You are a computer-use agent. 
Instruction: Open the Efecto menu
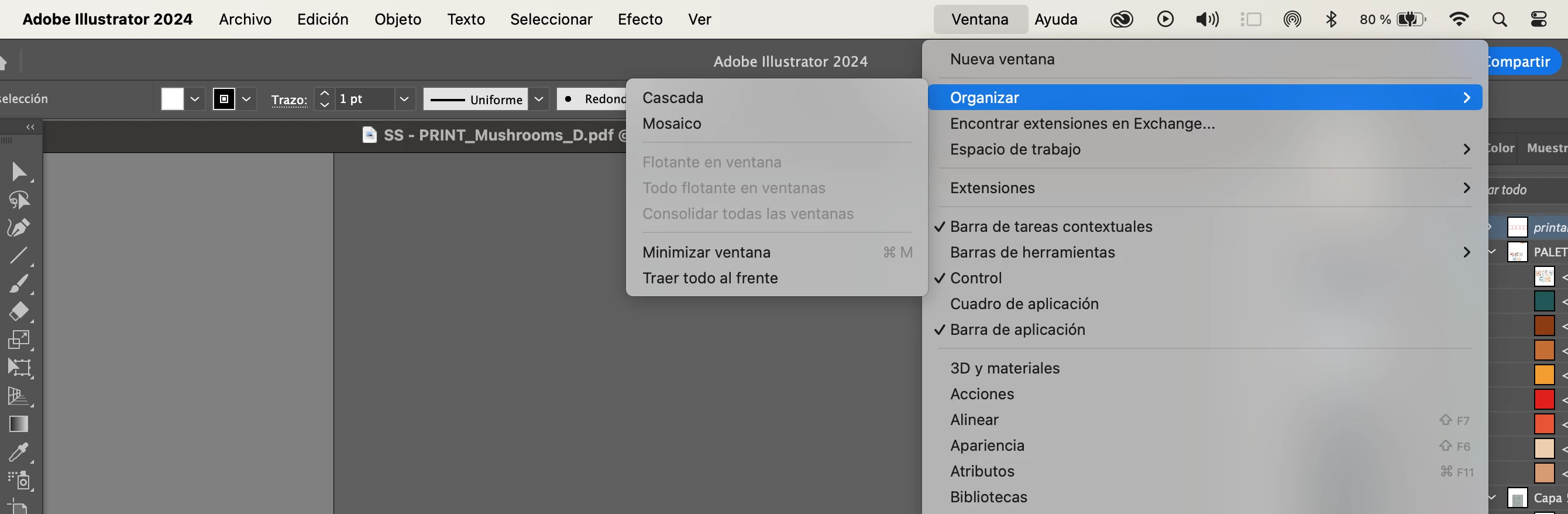[x=639, y=19]
